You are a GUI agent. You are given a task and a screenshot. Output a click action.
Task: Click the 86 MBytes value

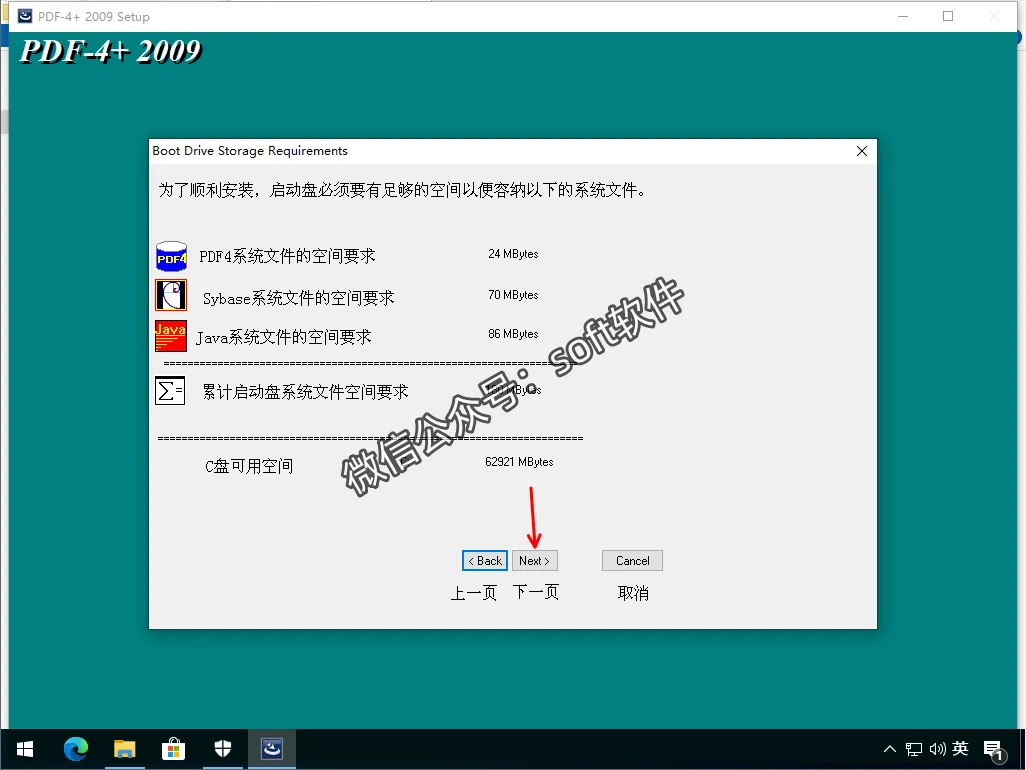tap(513, 334)
